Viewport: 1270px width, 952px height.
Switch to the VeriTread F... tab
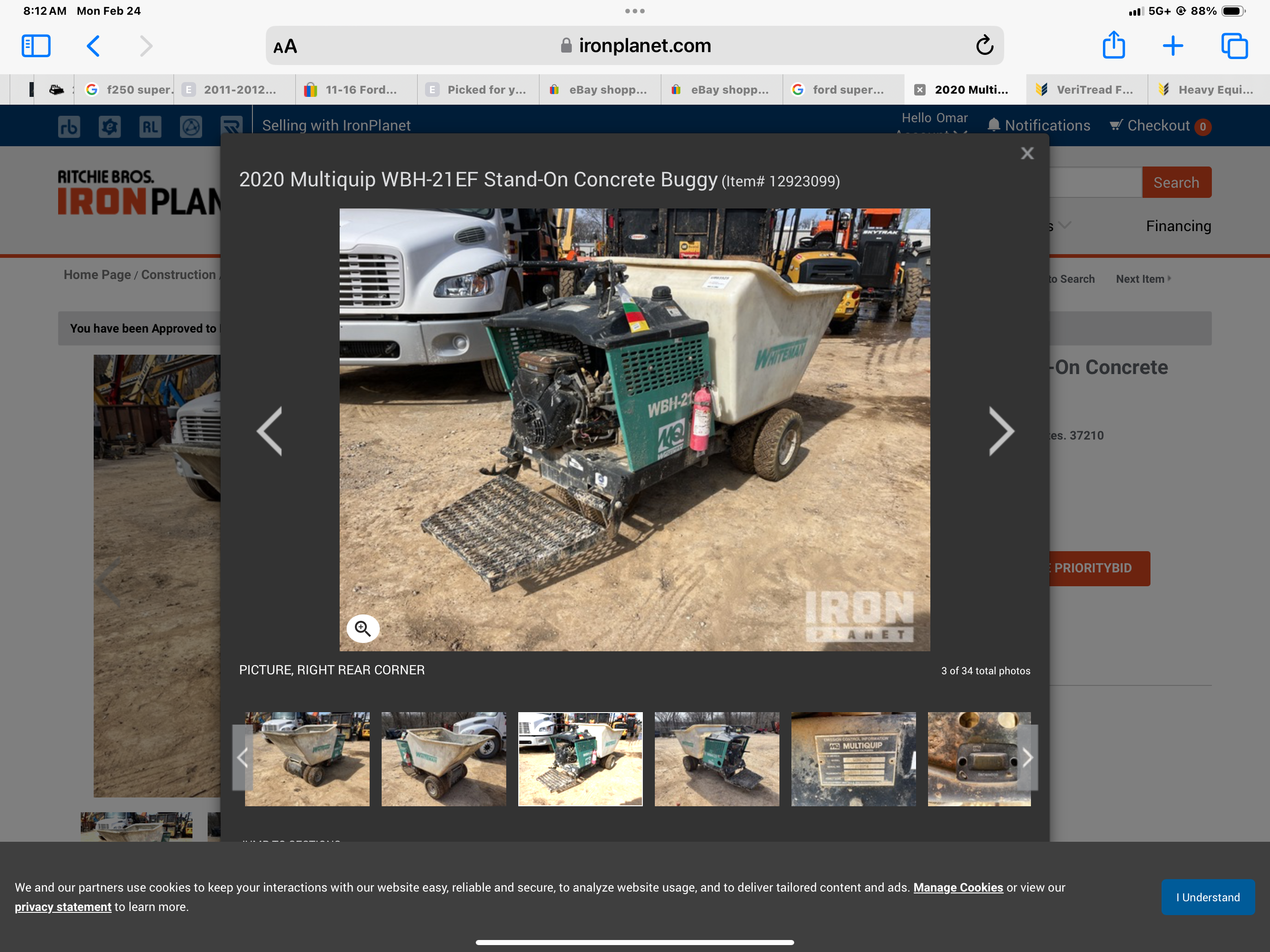point(1087,89)
